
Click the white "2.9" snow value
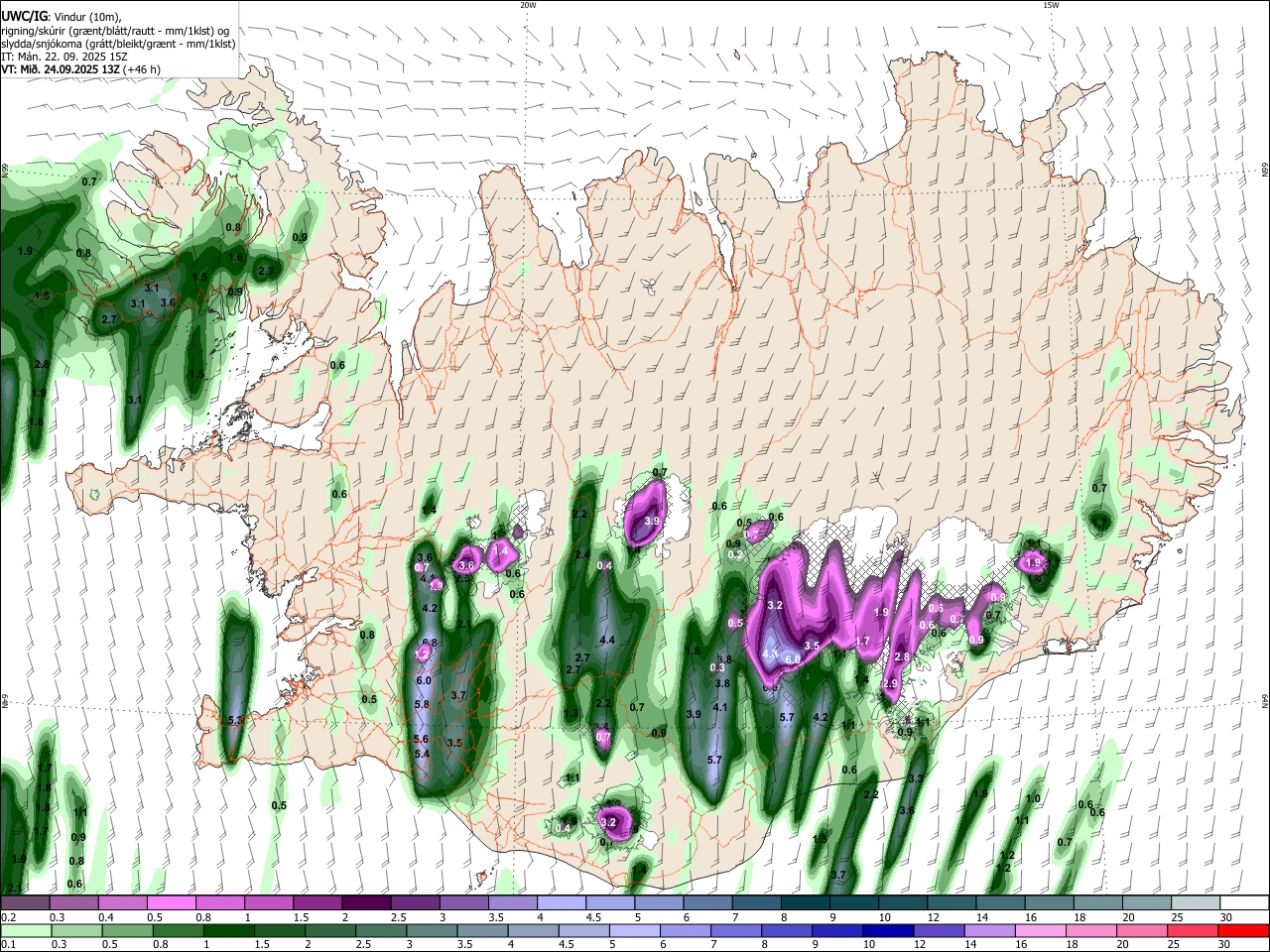[889, 683]
